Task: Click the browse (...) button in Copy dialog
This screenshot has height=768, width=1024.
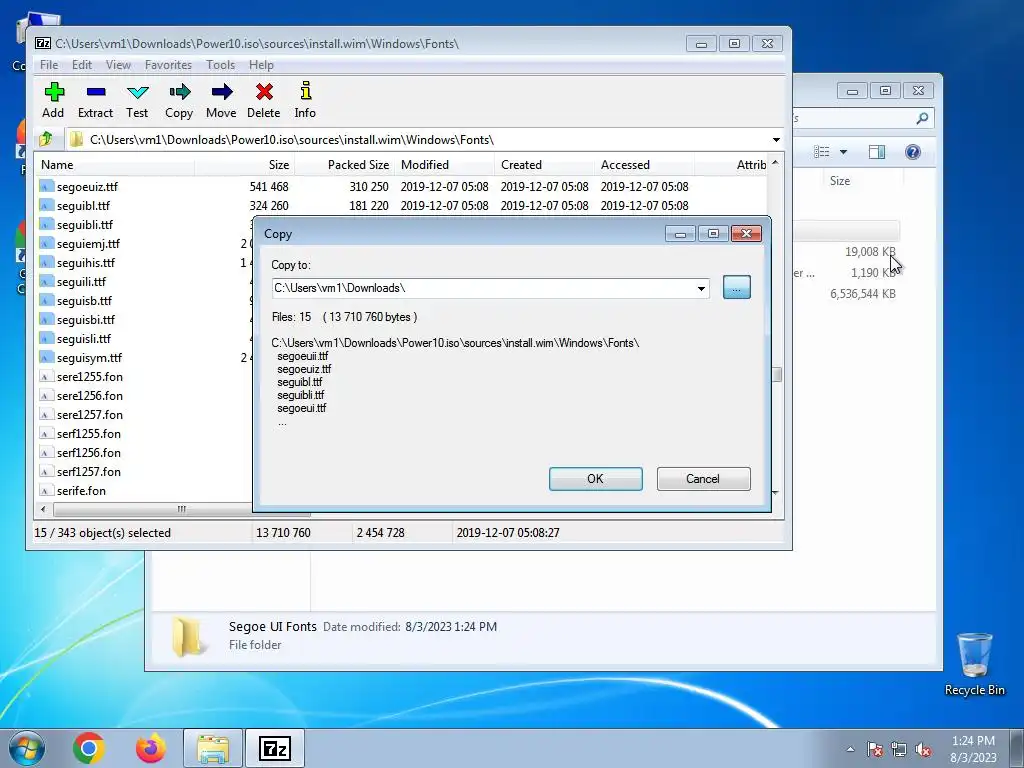Action: [x=737, y=287]
